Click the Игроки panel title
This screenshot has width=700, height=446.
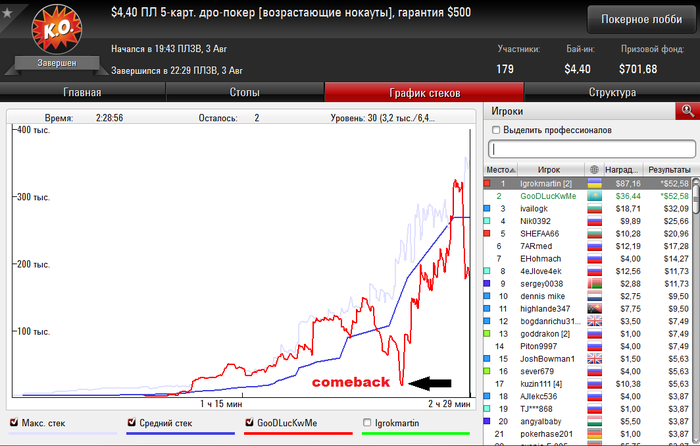pos(507,111)
